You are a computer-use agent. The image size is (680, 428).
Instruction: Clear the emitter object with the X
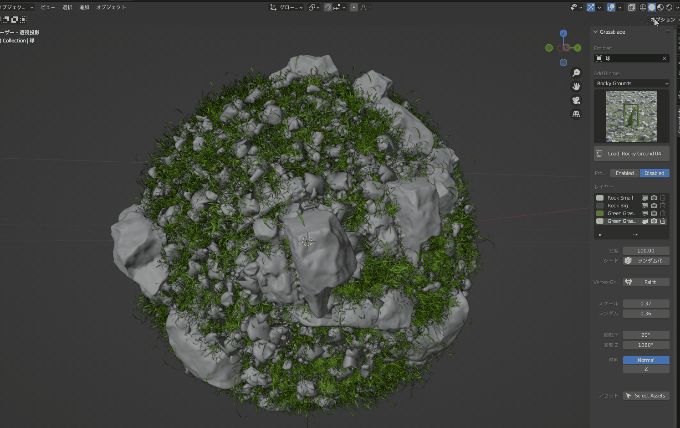(664, 58)
